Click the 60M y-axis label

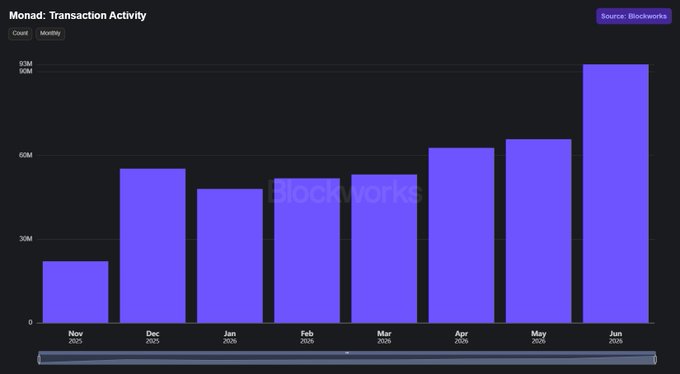coord(26,155)
